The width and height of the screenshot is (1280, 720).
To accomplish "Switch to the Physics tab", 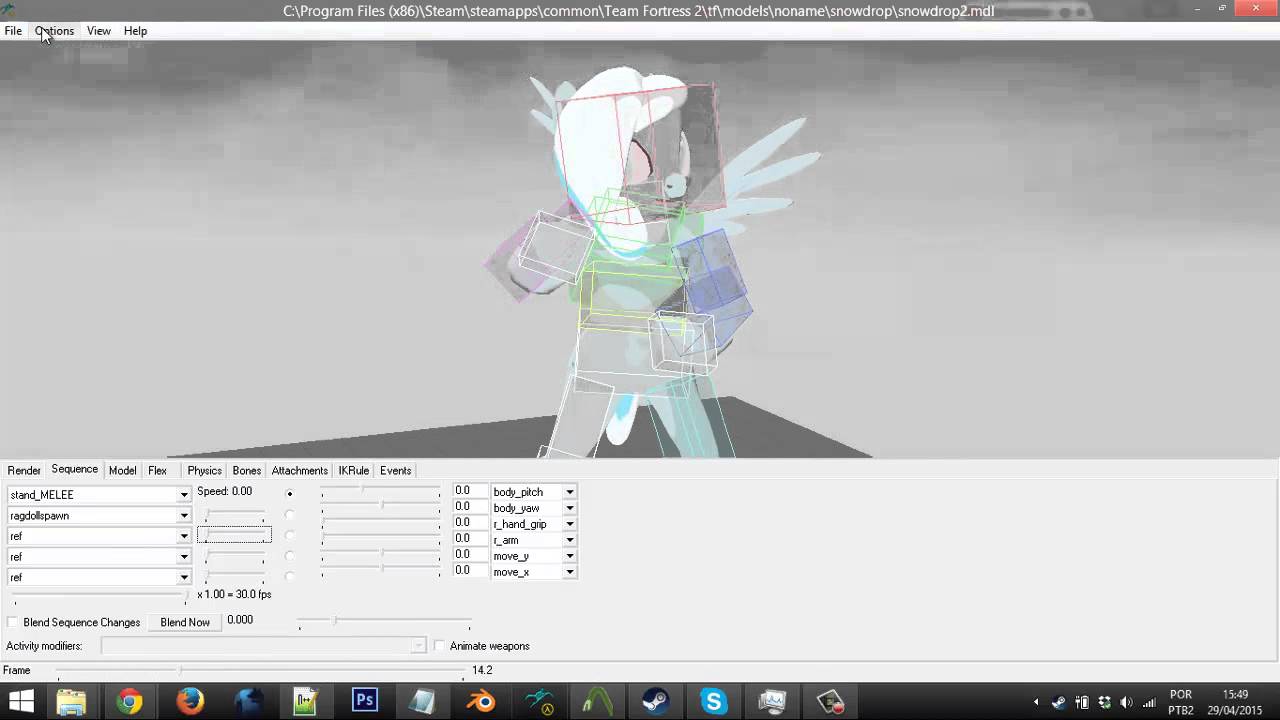I will (204, 470).
